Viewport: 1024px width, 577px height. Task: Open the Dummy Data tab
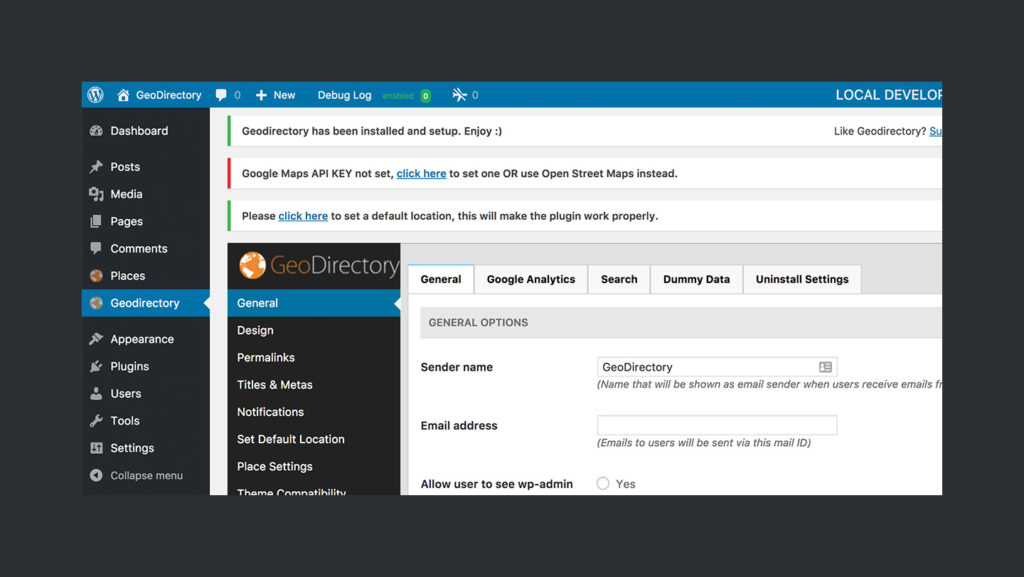pos(696,279)
